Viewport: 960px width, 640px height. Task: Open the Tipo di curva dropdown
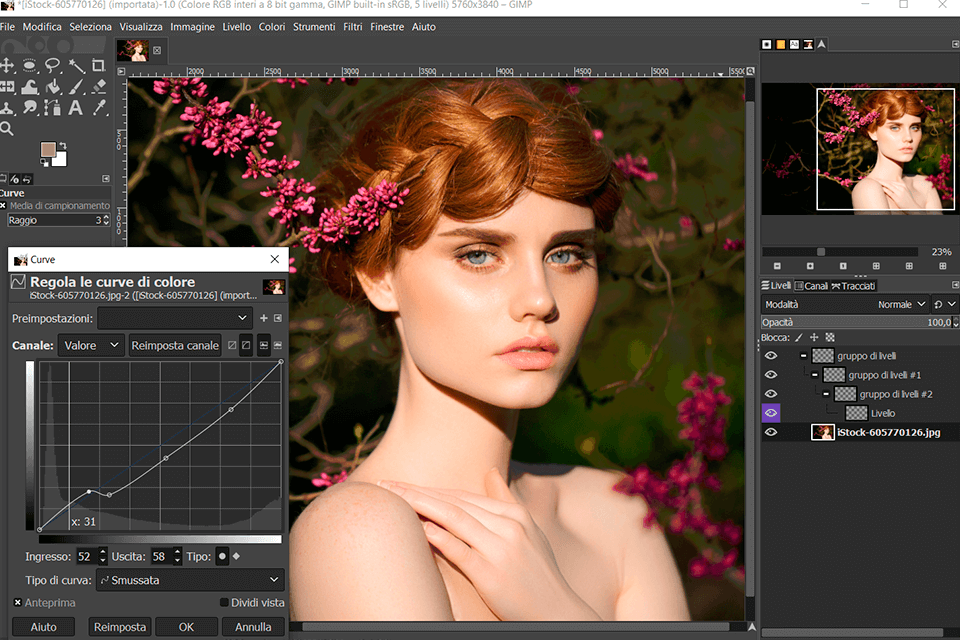tap(190, 580)
